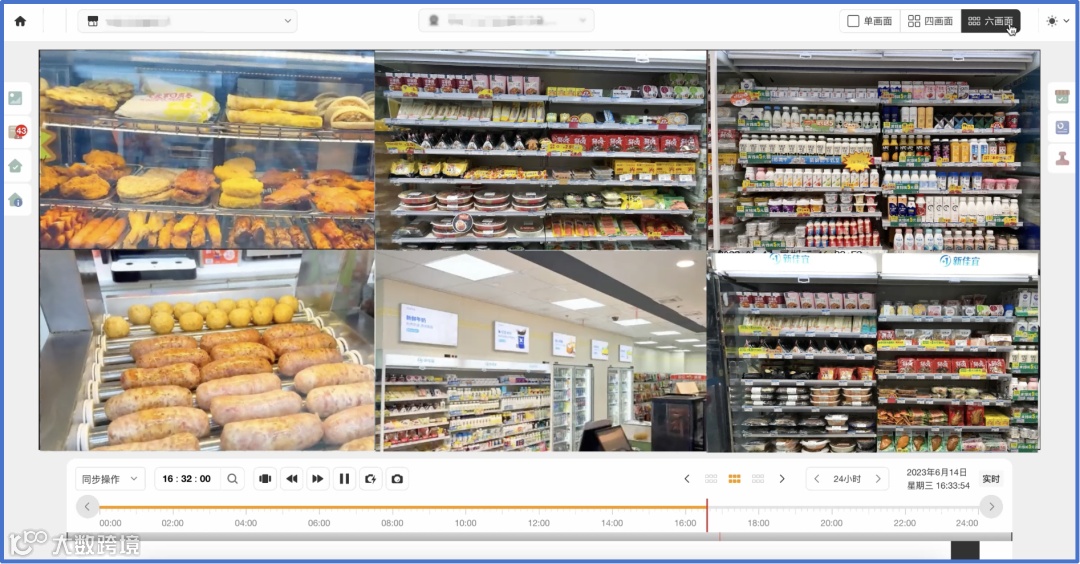Click the red playhead on timeline
1080x564 pixels.
pyautogui.click(x=707, y=515)
